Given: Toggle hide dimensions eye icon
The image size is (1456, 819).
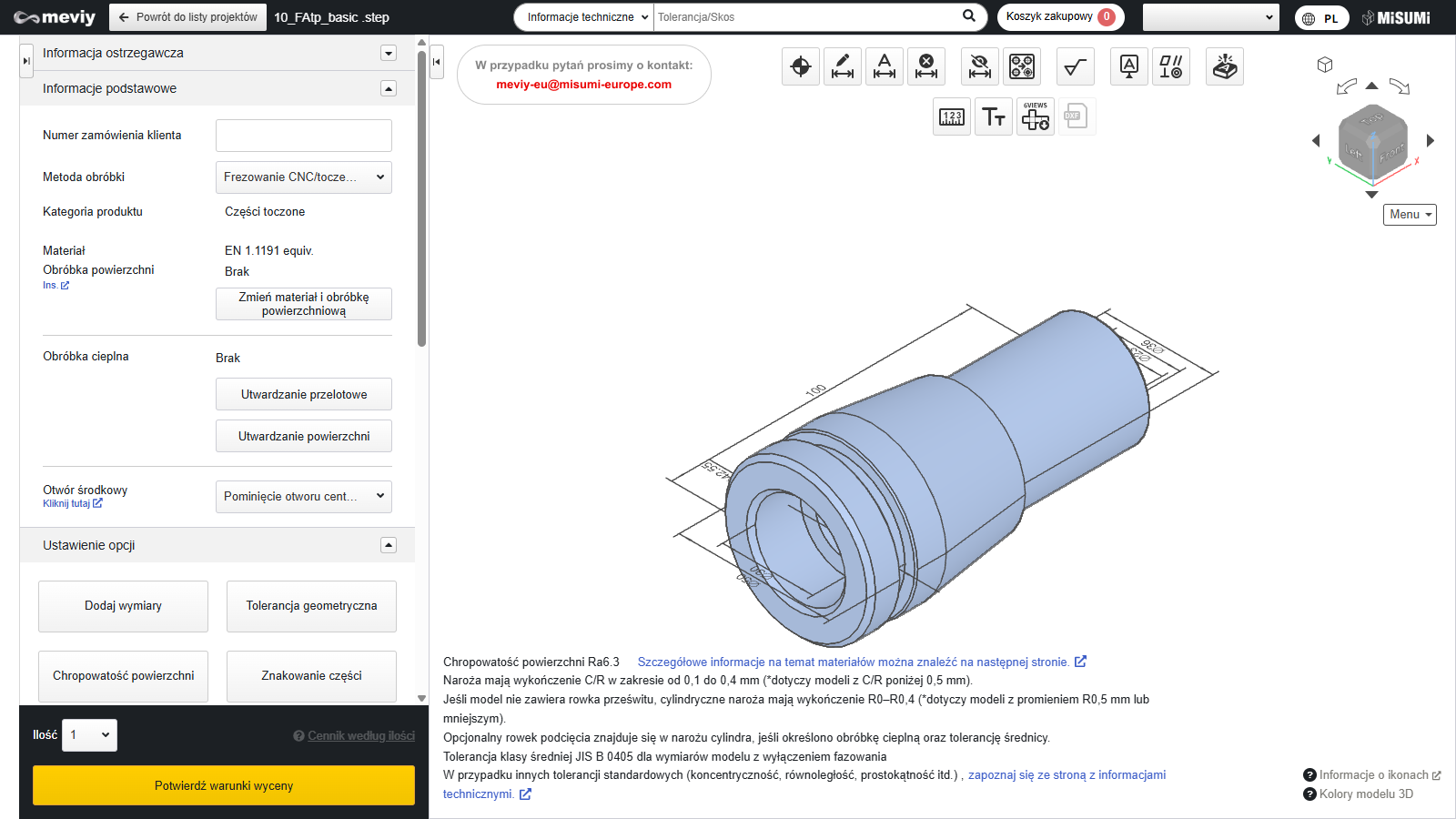Looking at the screenshot, I should tap(980, 66).
